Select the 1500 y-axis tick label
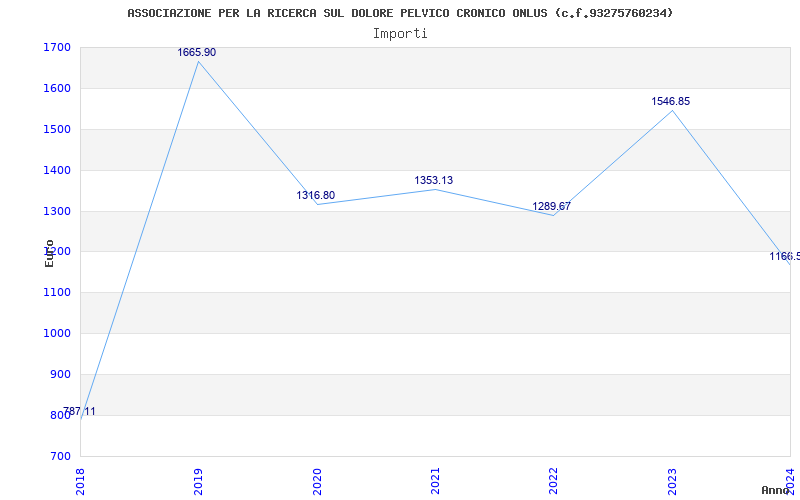Image resolution: width=800 pixels, height=500 pixels. coord(57,130)
